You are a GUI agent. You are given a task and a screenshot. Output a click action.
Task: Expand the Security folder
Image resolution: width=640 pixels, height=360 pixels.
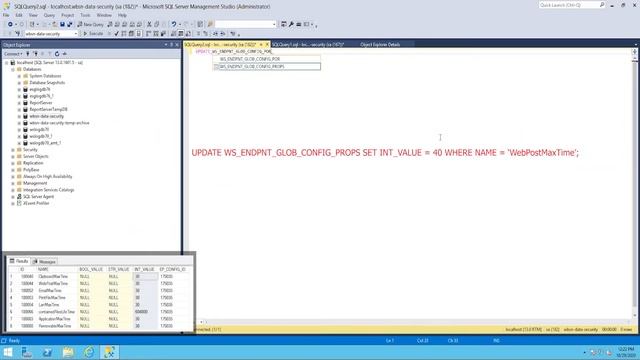[13, 150]
